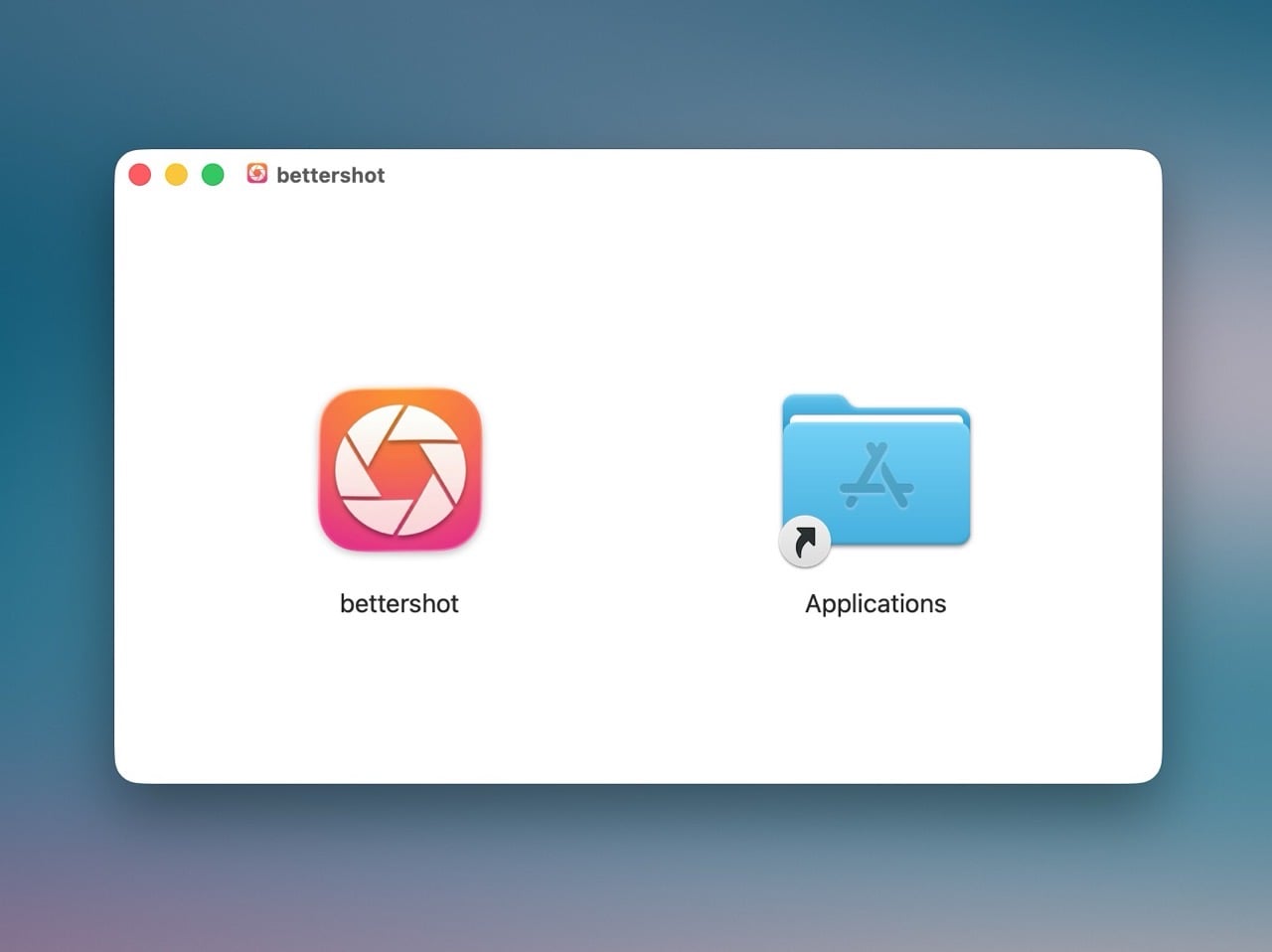Image resolution: width=1272 pixels, height=952 pixels.
Task: Click blank area below the bettershot label
Action: click(x=399, y=696)
